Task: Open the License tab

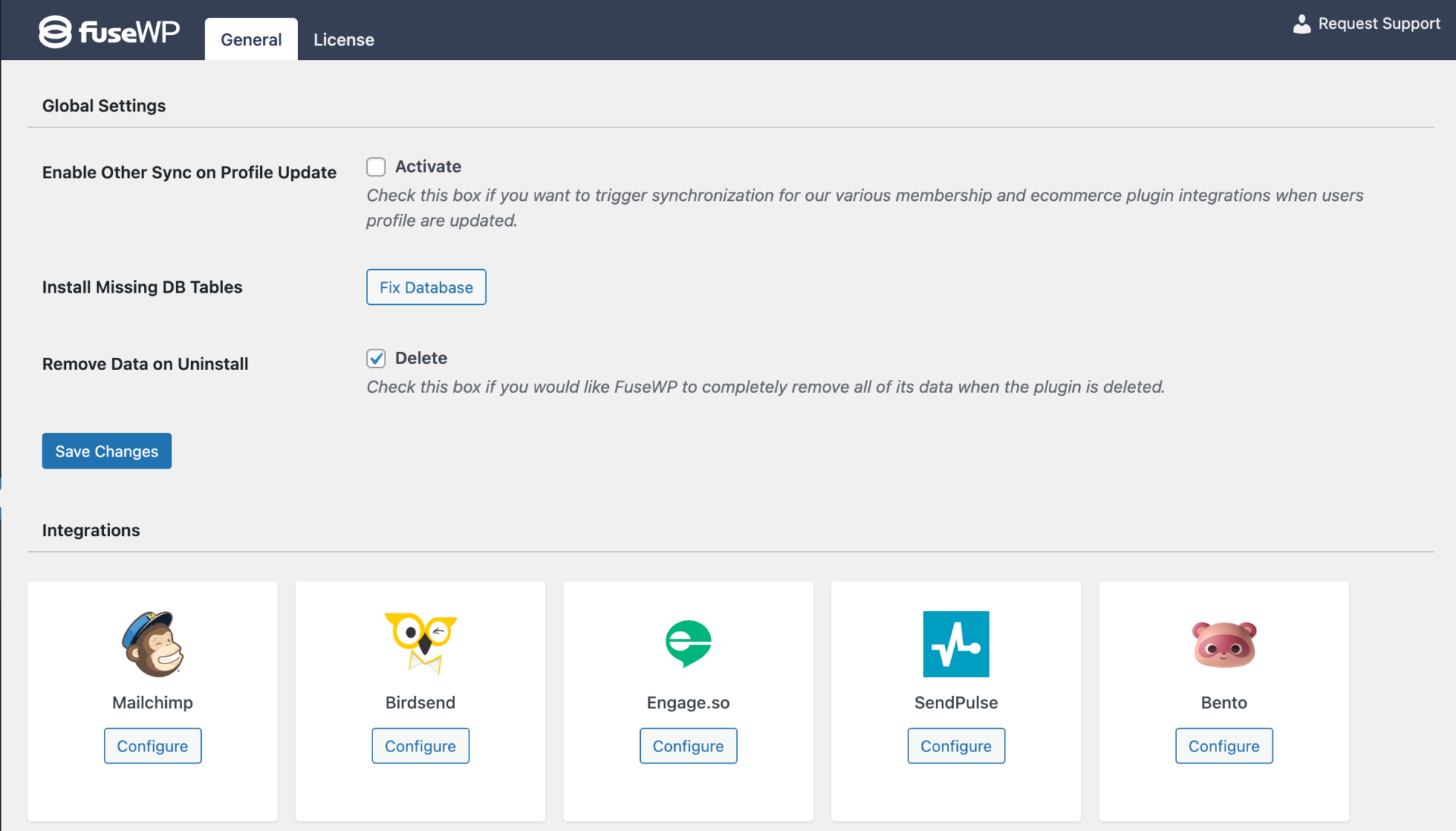Action: pyautogui.click(x=344, y=39)
